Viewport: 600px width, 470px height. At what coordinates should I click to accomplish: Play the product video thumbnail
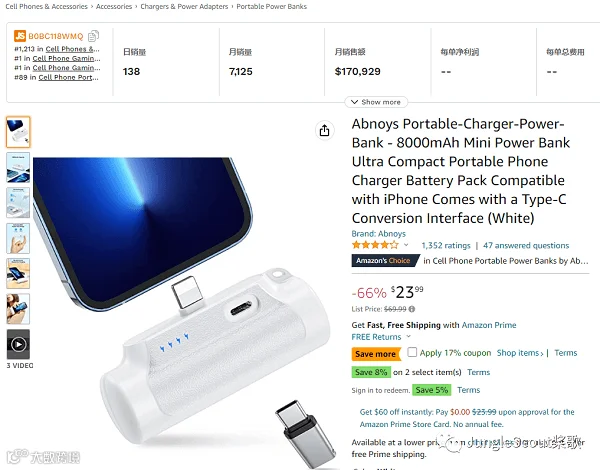click(x=18, y=344)
